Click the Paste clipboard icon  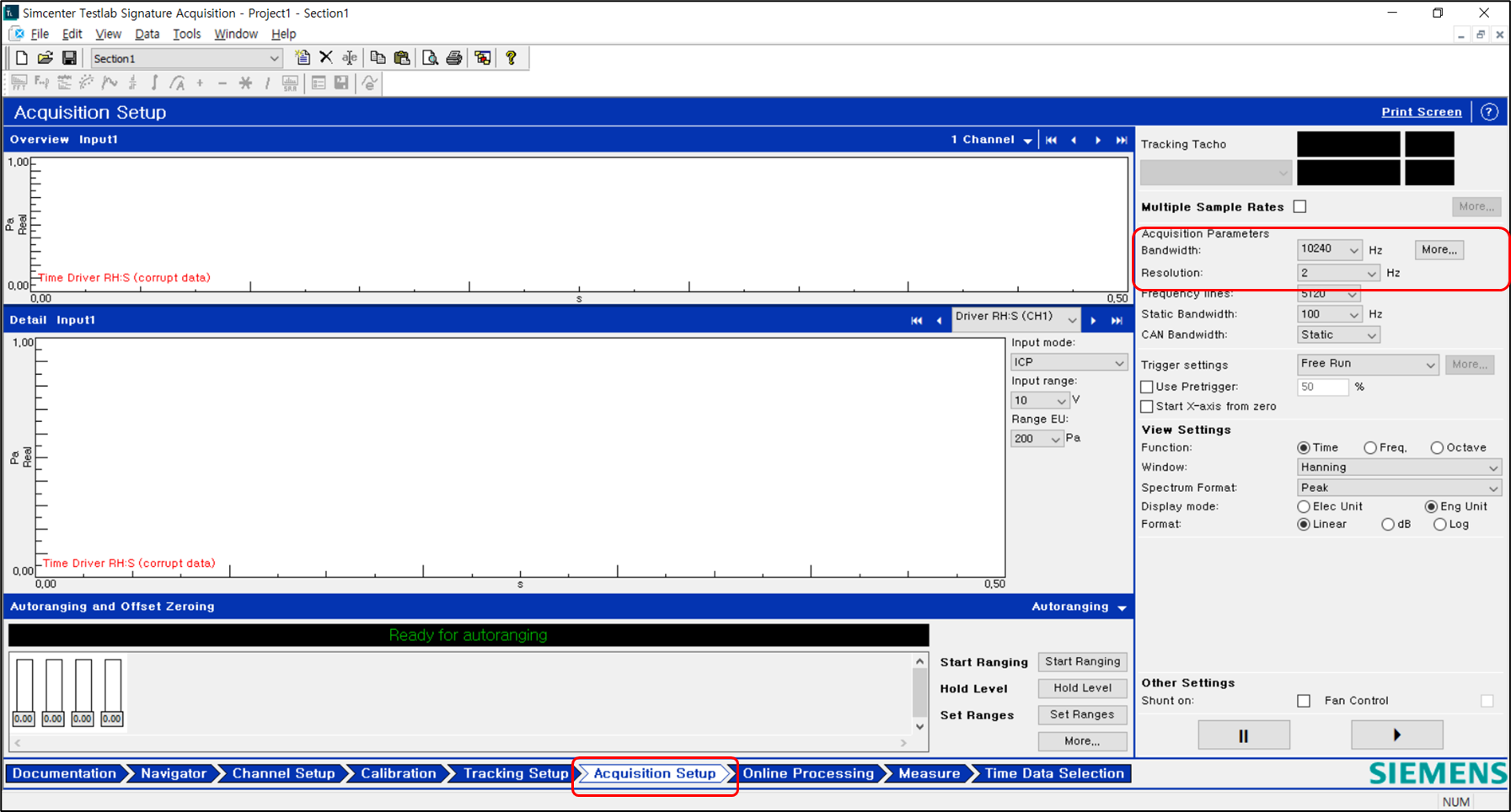pos(402,58)
